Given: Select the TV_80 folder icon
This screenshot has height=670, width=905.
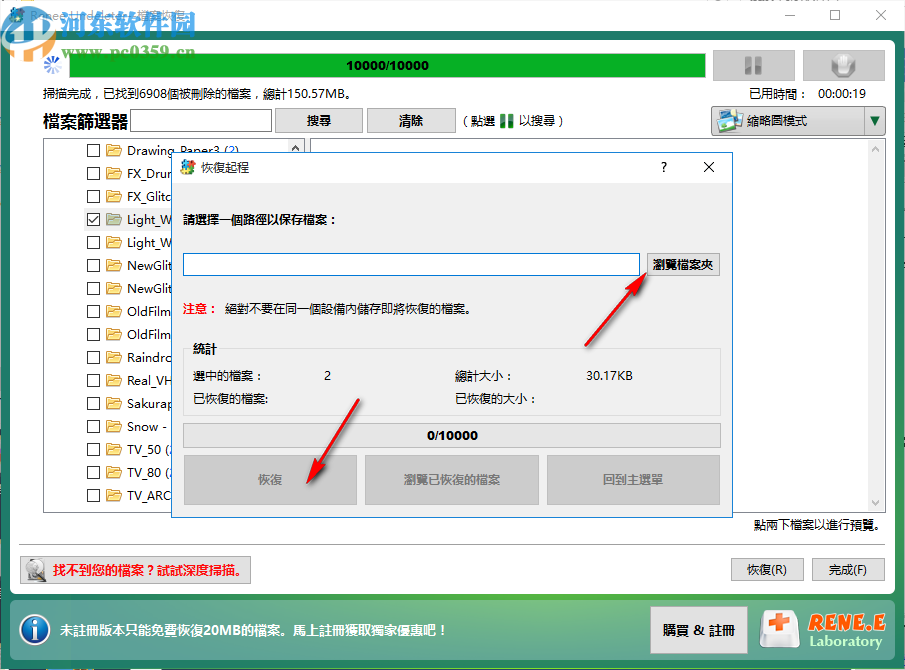Looking at the screenshot, I should tap(114, 472).
